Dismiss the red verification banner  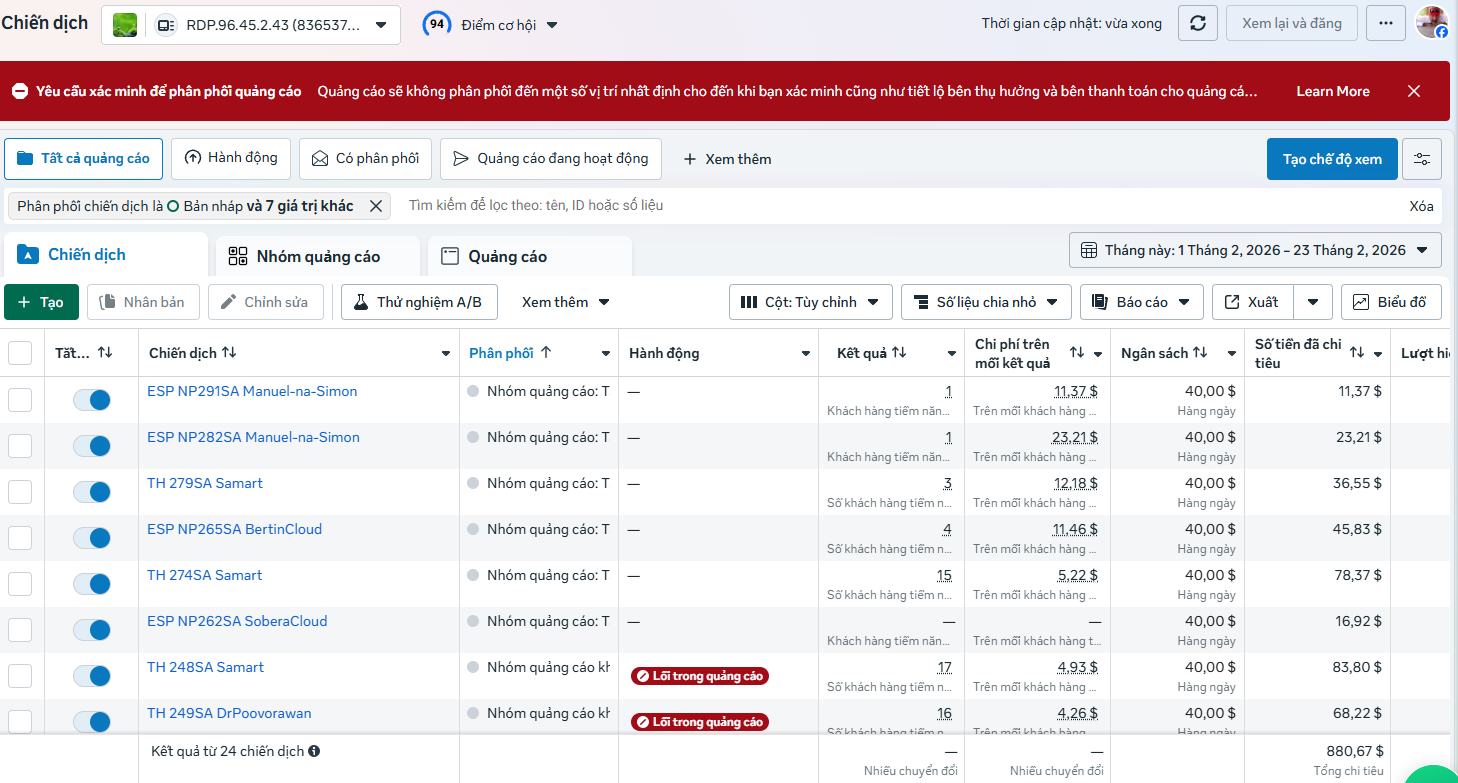pos(1413,91)
